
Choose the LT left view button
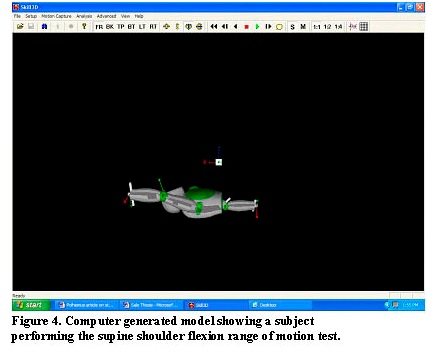(x=142, y=27)
